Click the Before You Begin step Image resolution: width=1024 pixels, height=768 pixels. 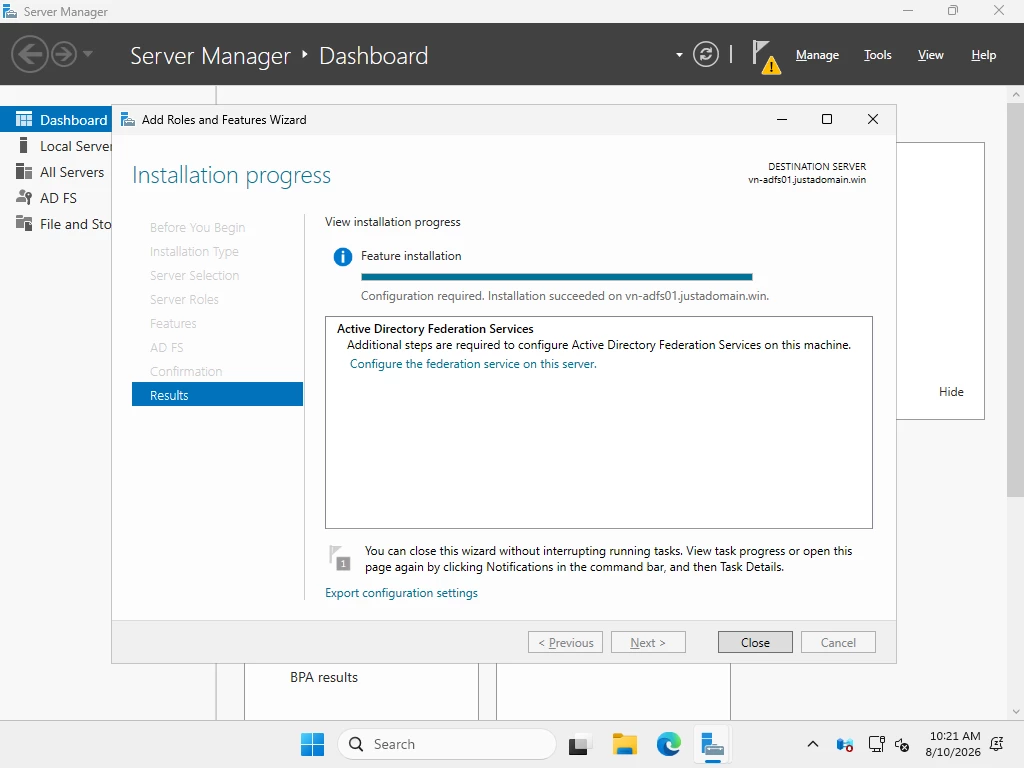197,227
